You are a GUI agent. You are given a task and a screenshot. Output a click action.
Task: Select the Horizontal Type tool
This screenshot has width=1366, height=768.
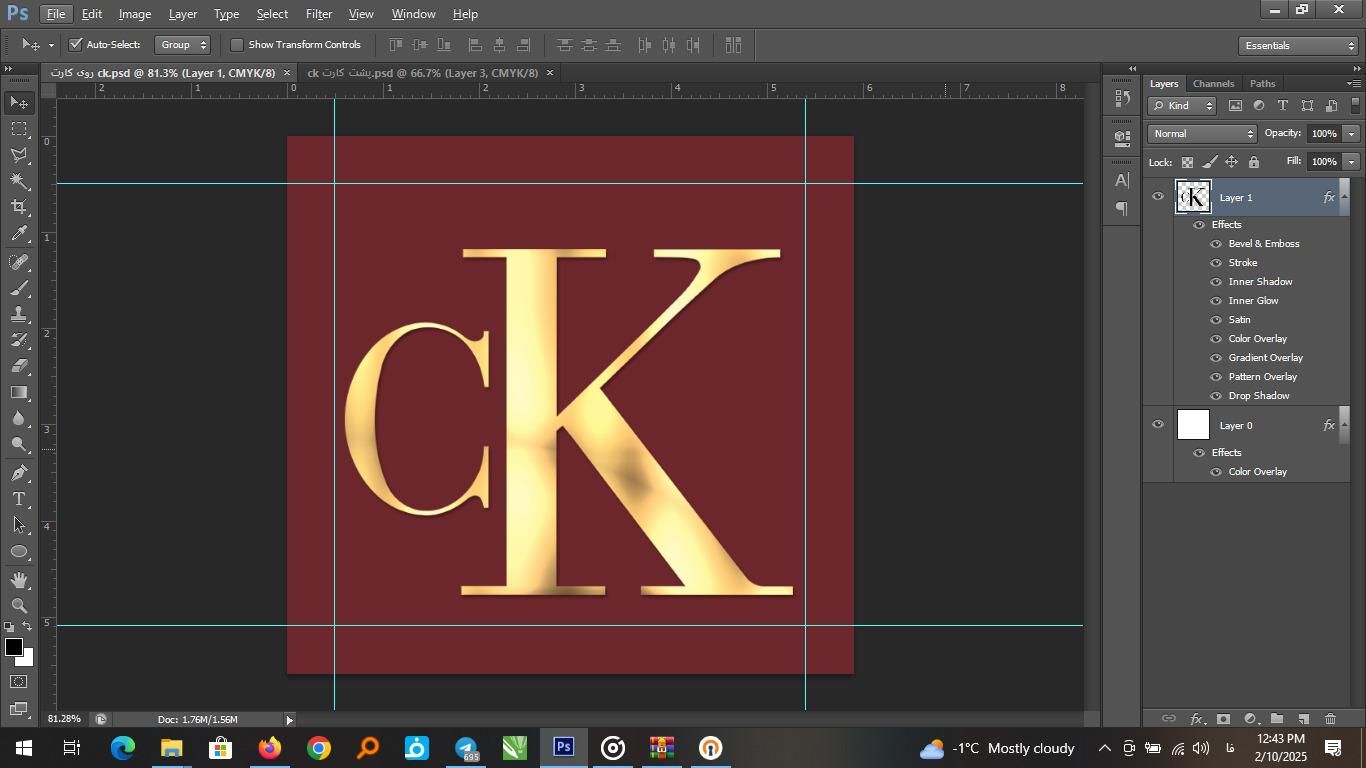click(19, 499)
